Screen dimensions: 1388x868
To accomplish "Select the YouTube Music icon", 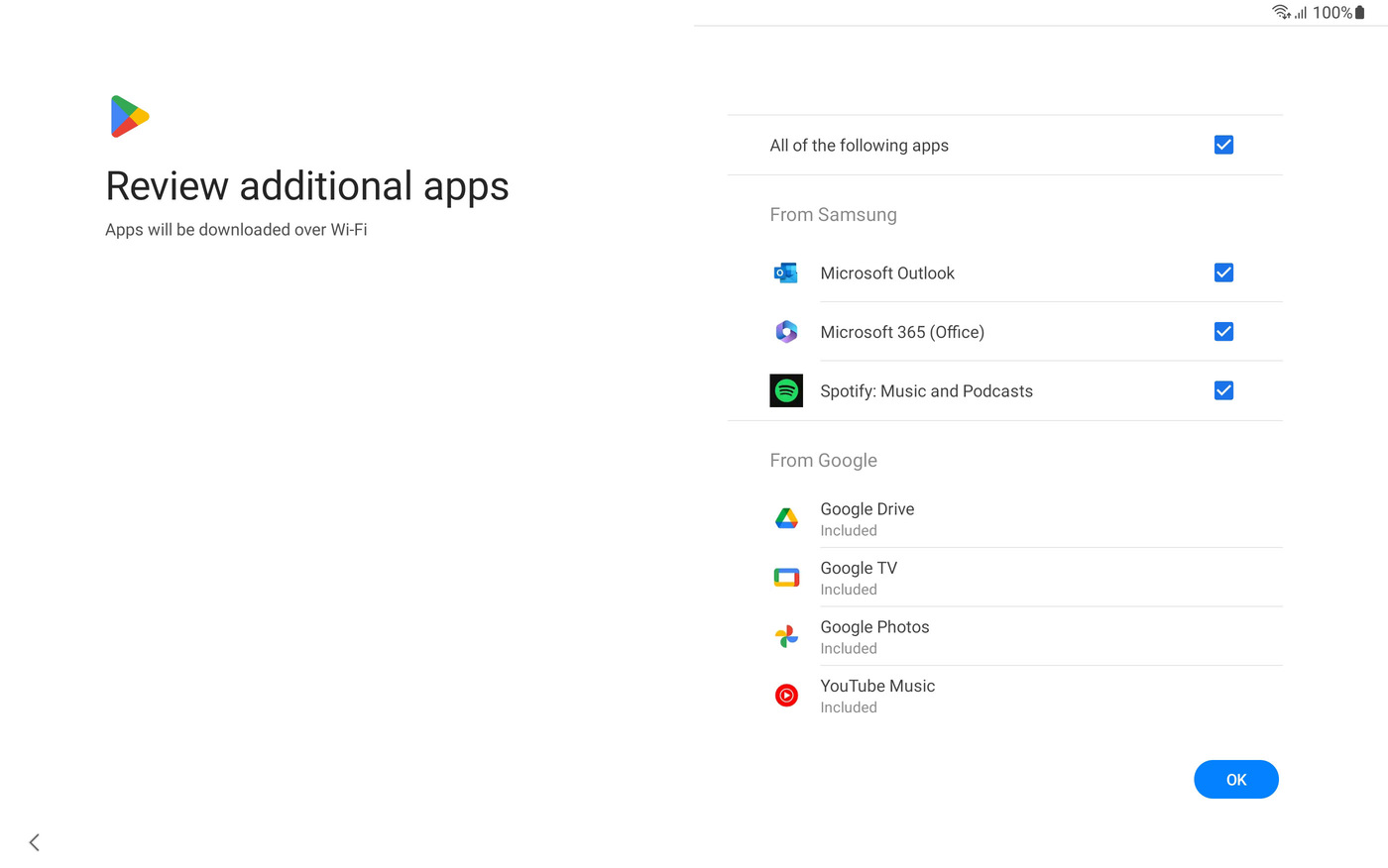I will (786, 695).
